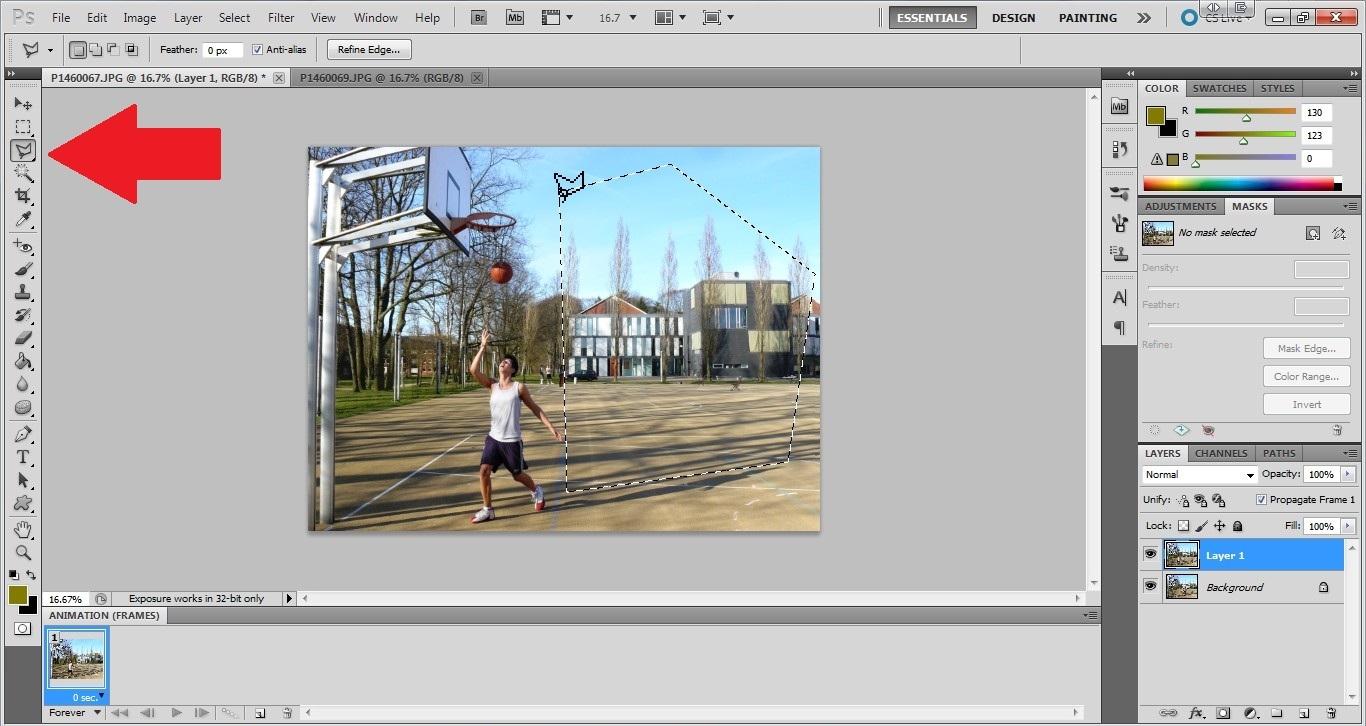
Task: Expand the layer Opacity slider arrow
Action: (1348, 474)
